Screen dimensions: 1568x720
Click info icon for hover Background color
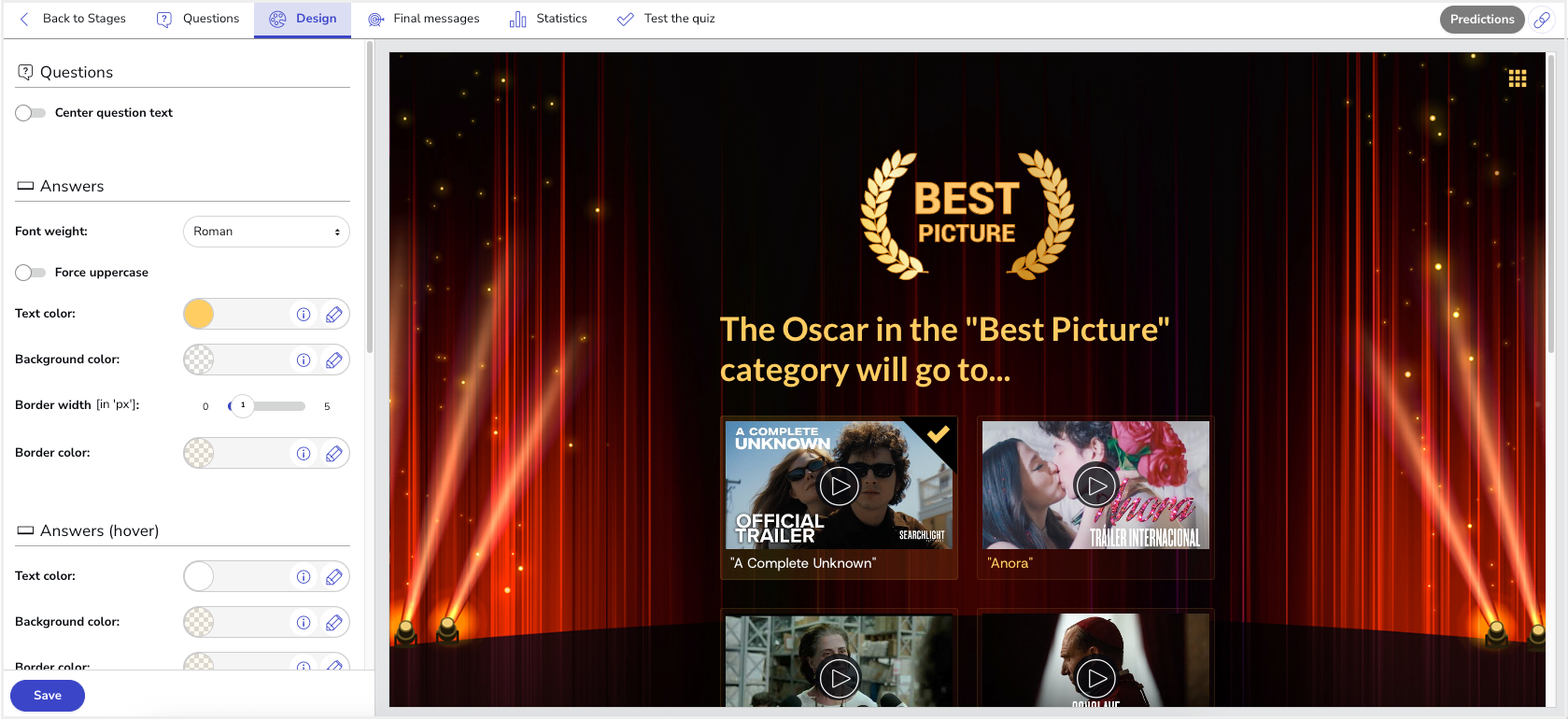304,623
